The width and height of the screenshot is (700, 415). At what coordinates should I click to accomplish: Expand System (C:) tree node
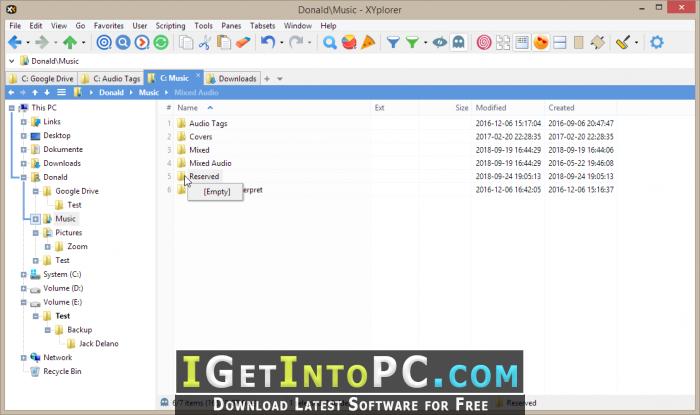click(x=24, y=274)
